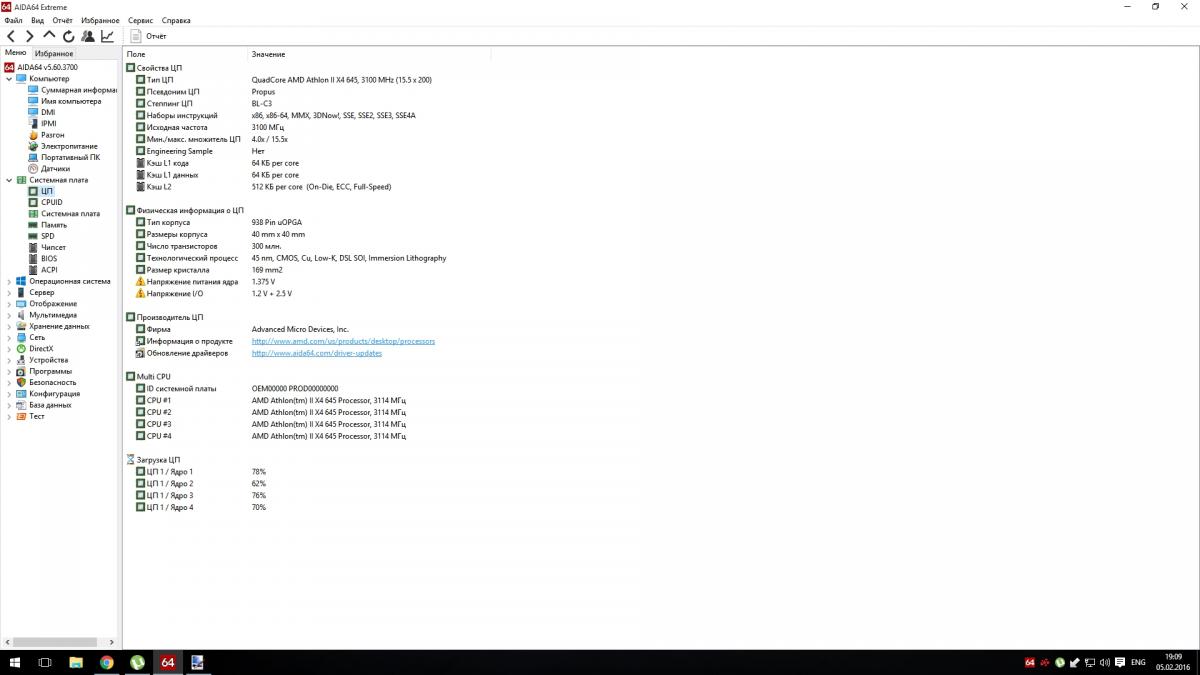Select the DMI tree item

(48, 112)
